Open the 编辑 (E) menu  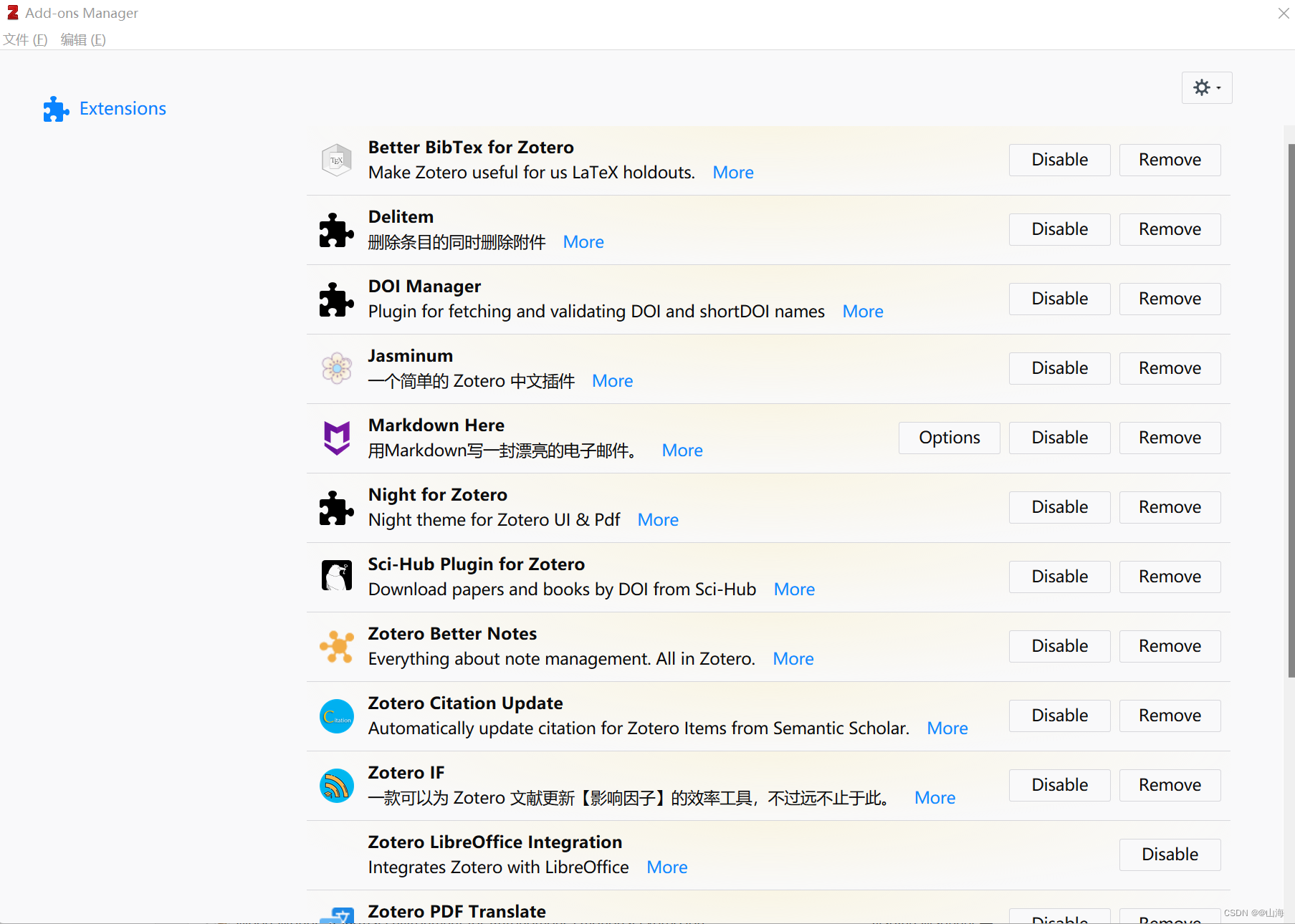[83, 39]
